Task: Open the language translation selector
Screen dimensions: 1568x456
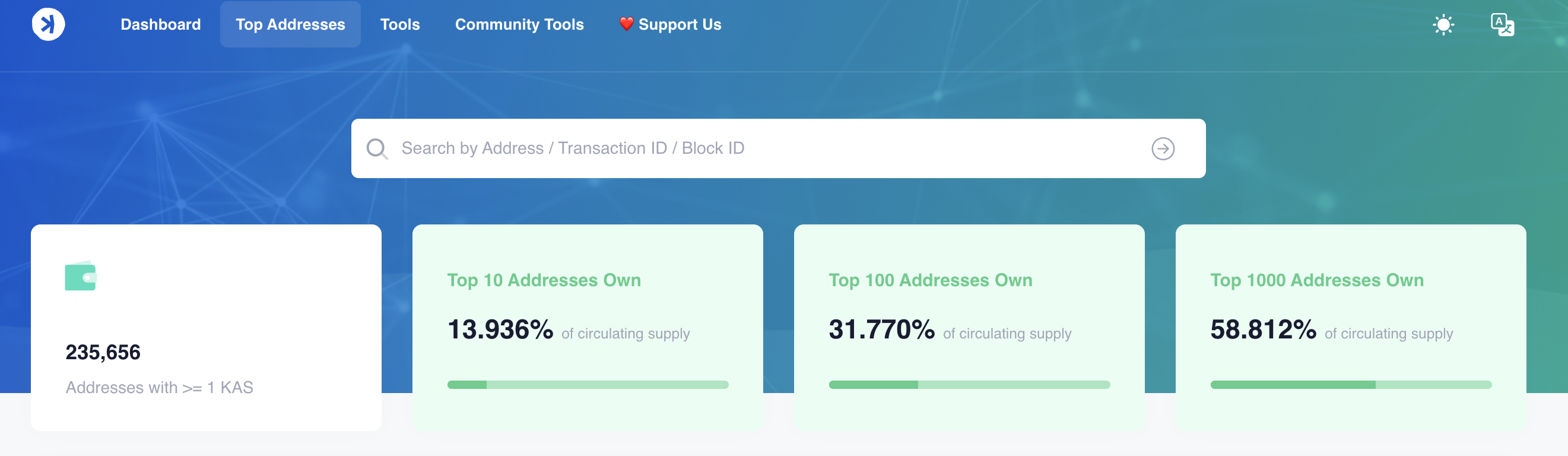Action: point(1502,25)
